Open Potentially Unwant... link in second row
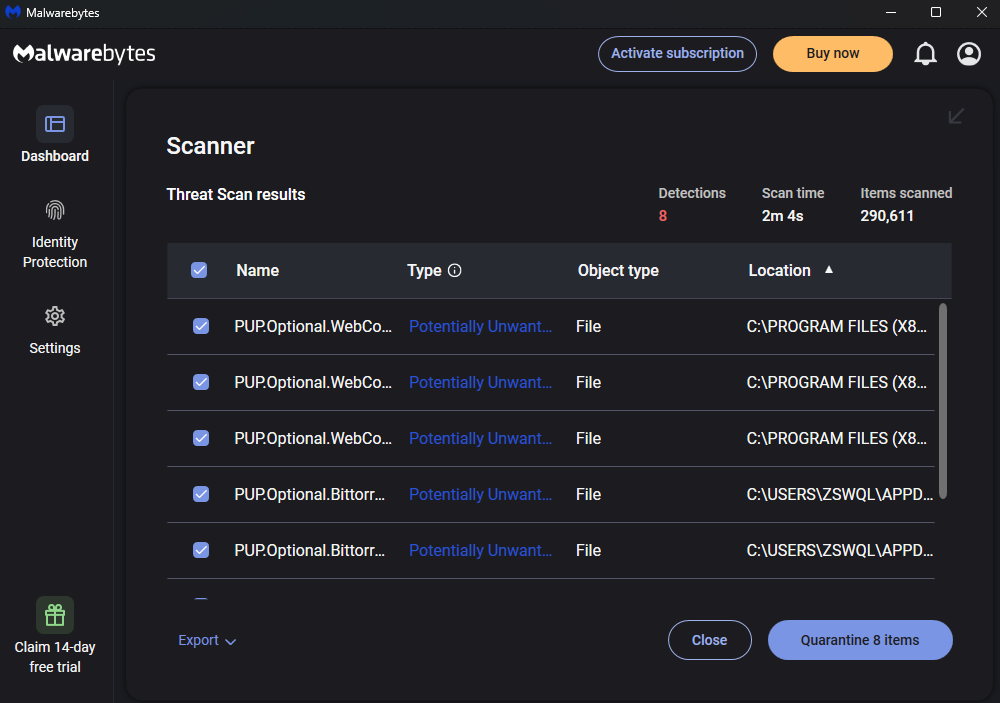 480,382
